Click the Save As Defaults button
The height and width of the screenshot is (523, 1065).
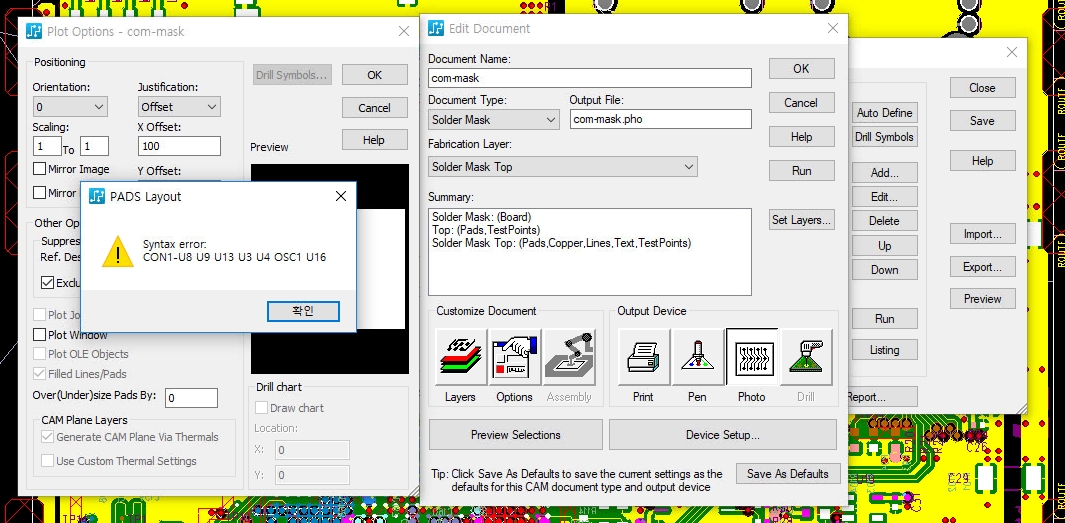[787, 474]
